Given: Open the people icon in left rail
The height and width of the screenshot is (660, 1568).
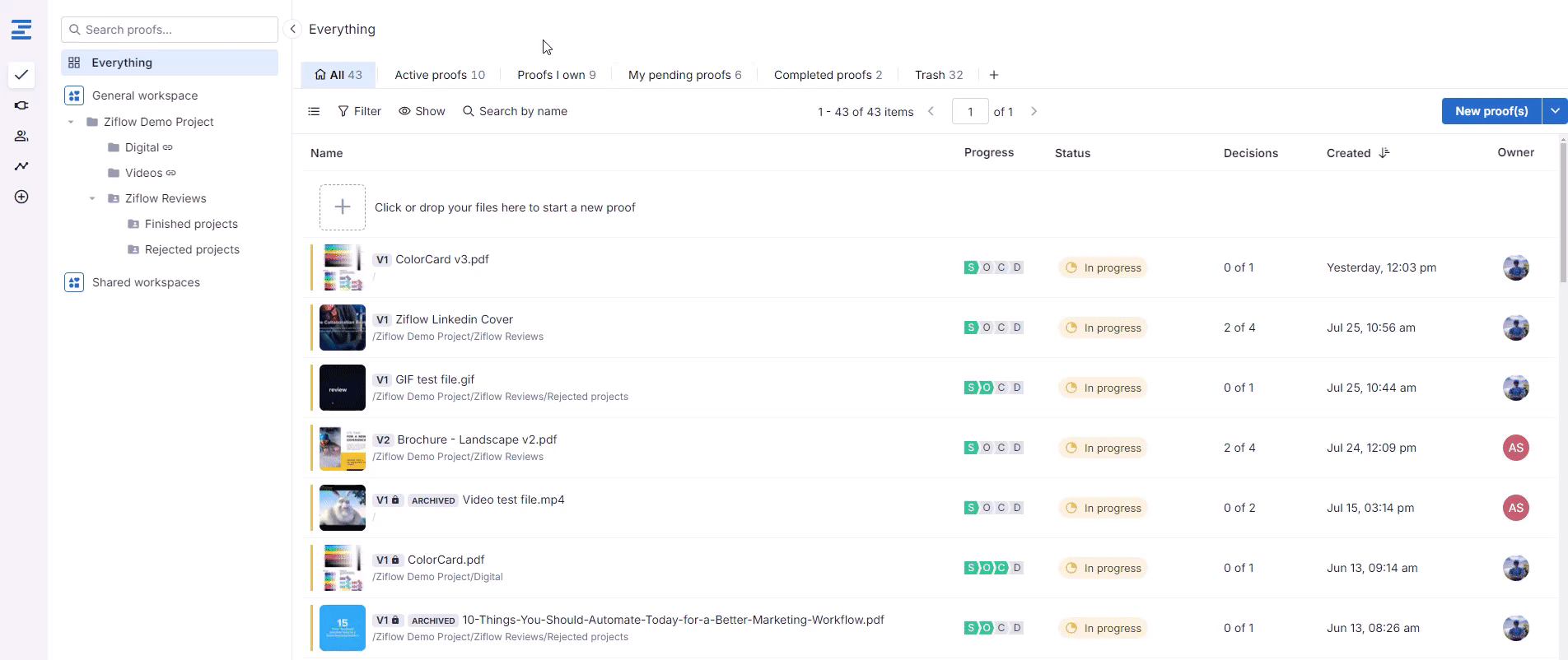Looking at the screenshot, I should click(21, 136).
